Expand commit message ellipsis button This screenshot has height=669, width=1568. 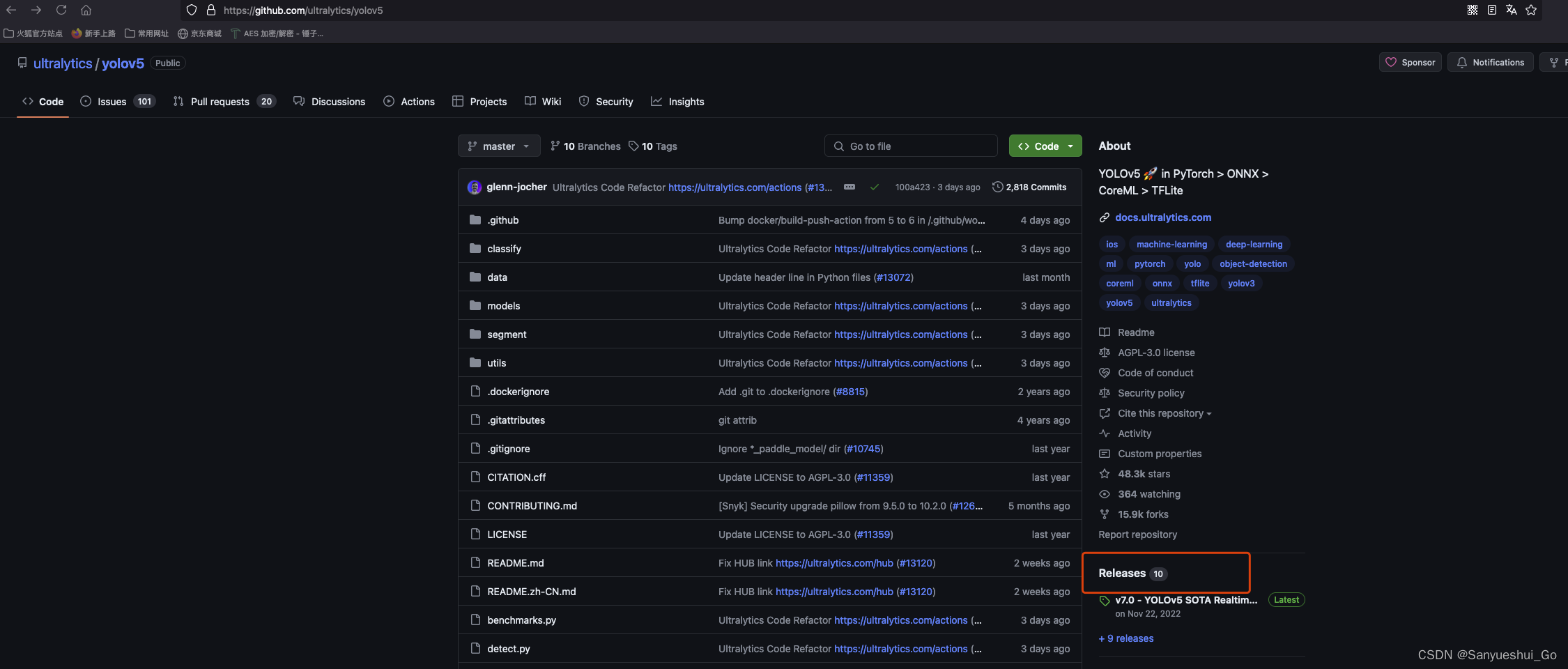pos(850,187)
